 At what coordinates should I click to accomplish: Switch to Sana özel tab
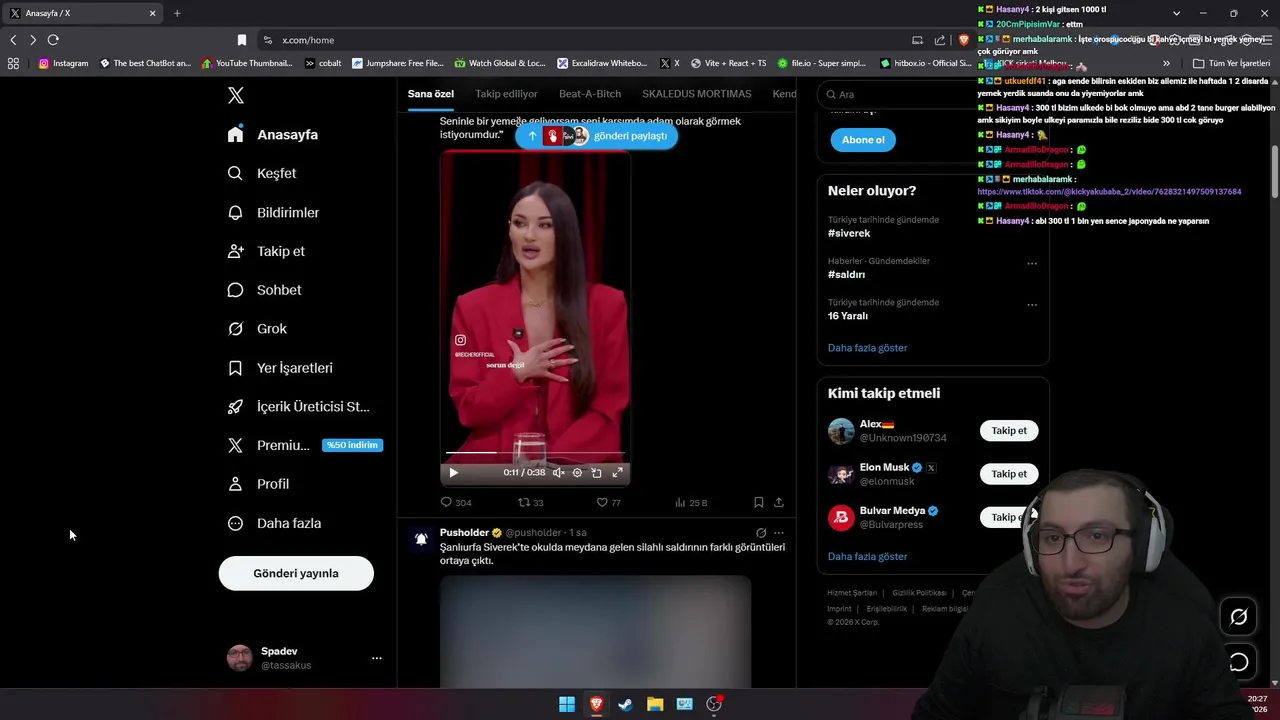431,94
